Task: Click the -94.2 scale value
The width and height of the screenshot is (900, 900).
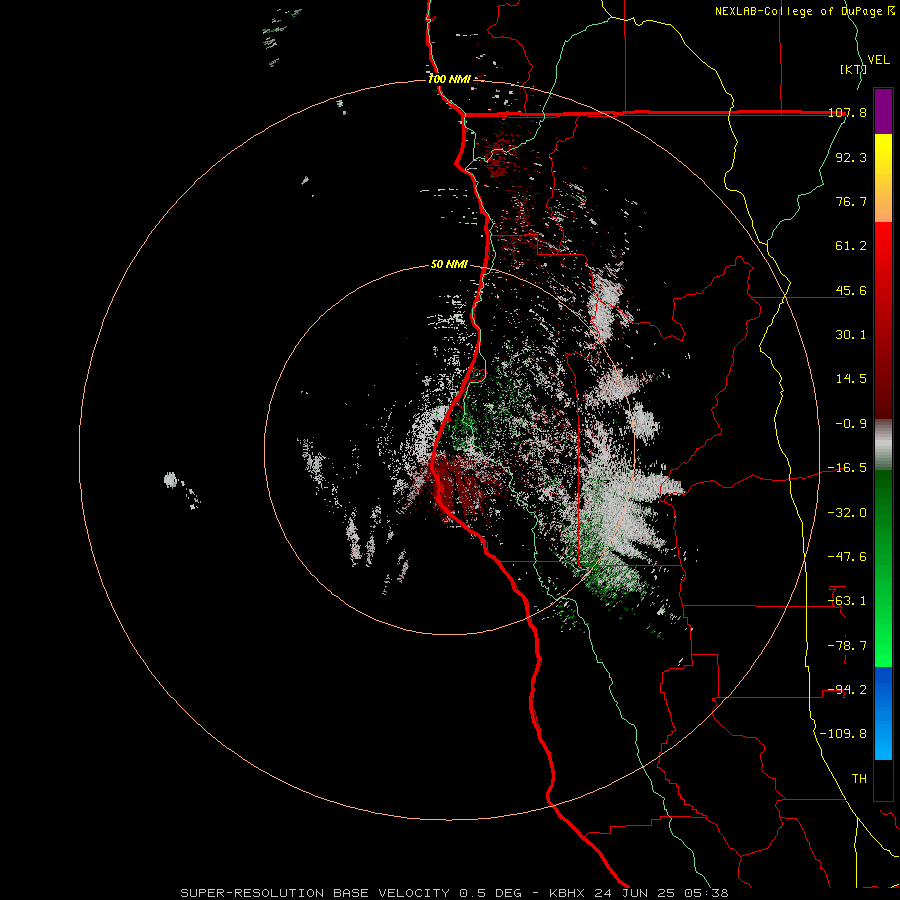Action: (x=847, y=690)
